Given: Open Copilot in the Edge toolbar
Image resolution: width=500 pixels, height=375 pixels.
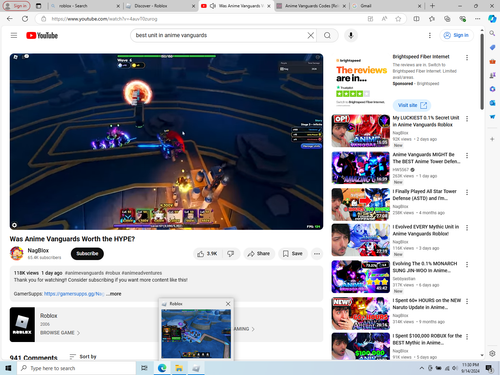Looking at the screenshot, I should click(492, 19).
